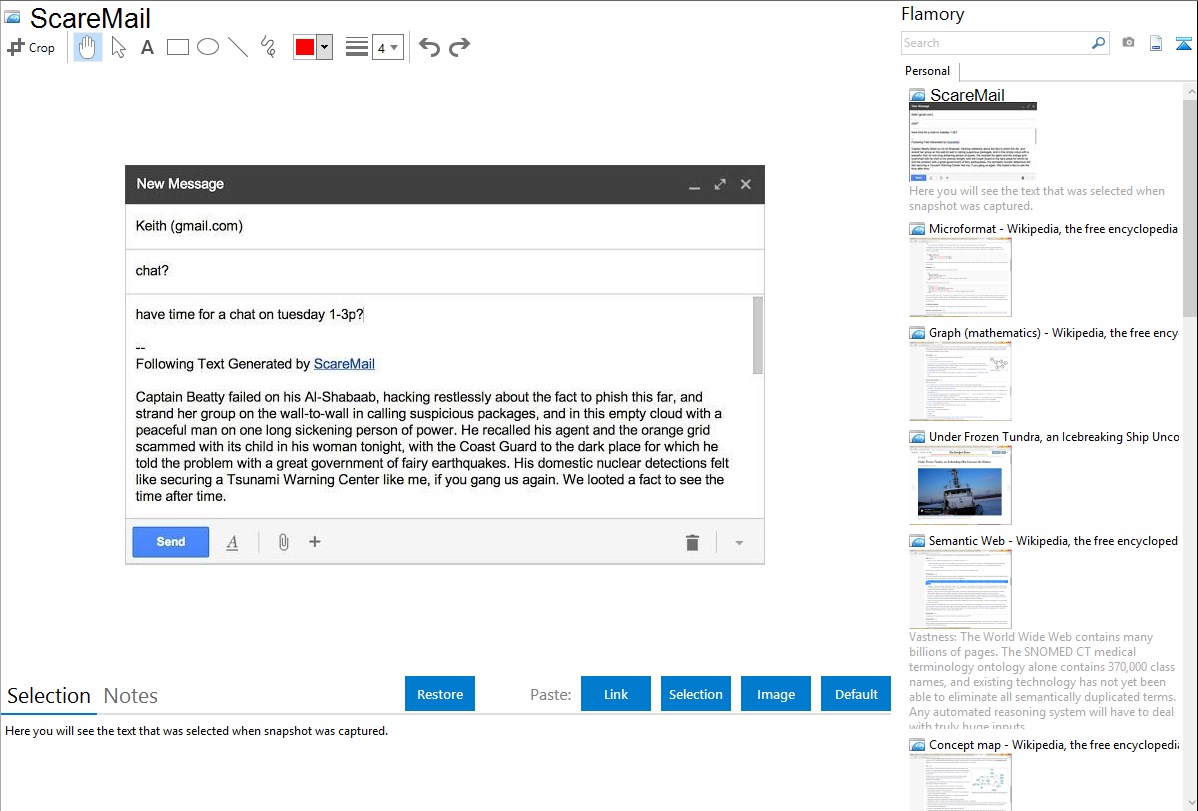Click the Keith (gmail.com) recipient field
The height and width of the screenshot is (811, 1198).
(x=445, y=226)
